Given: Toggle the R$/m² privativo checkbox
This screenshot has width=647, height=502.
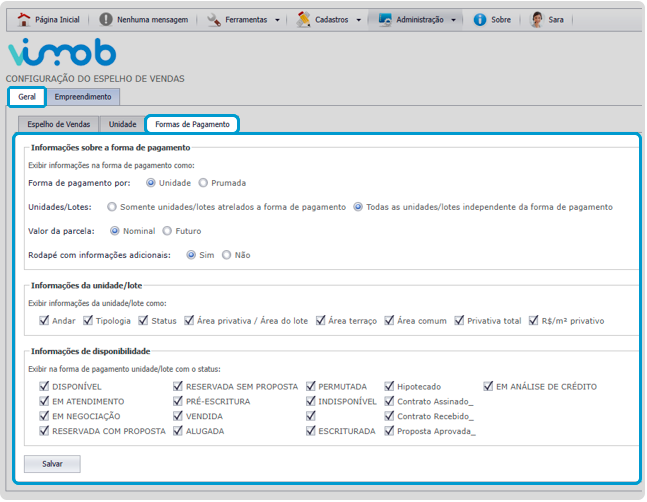Looking at the screenshot, I should click(x=534, y=320).
